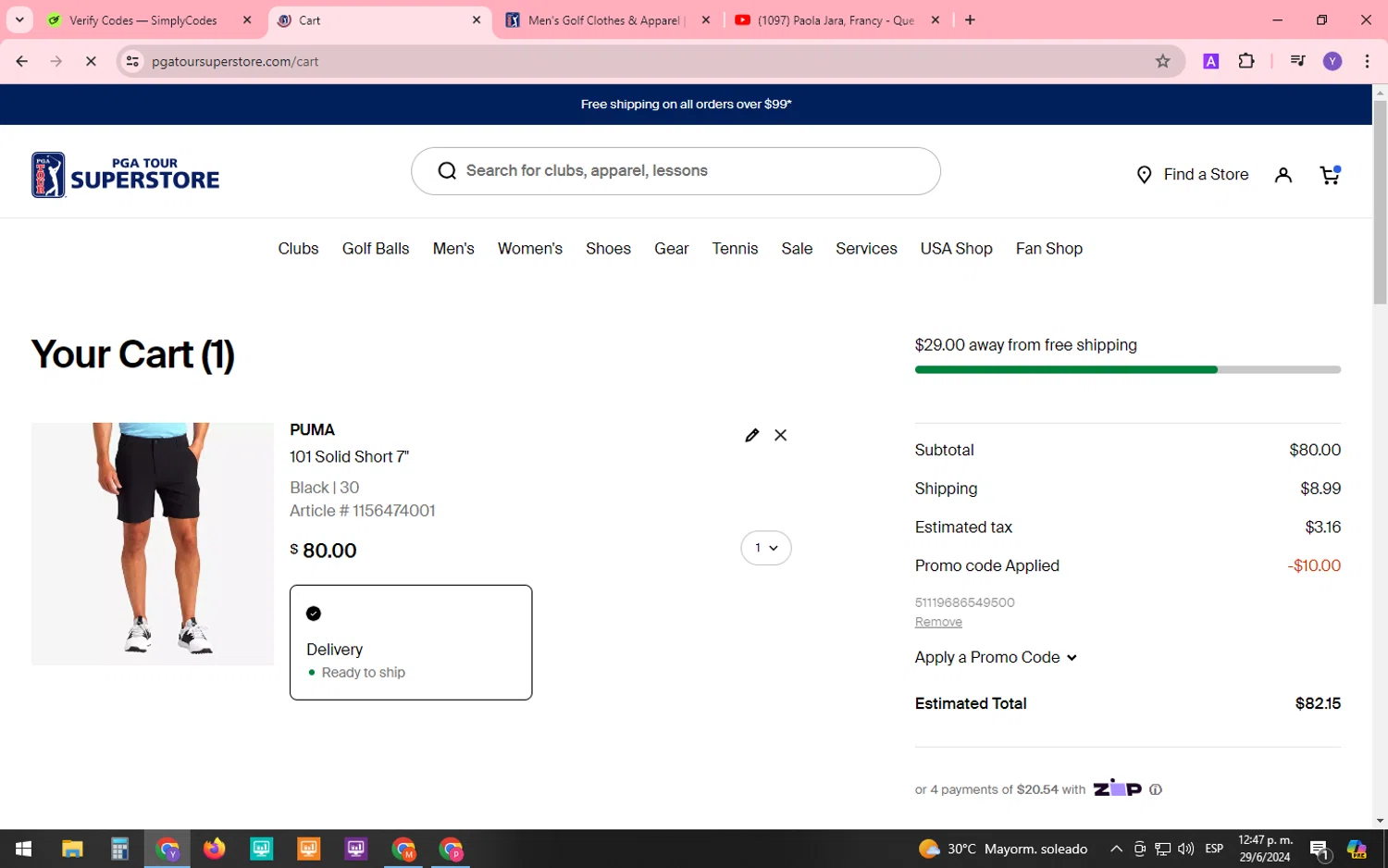Image resolution: width=1388 pixels, height=868 pixels.
Task: Click the Zip logo
Action: (x=1117, y=787)
